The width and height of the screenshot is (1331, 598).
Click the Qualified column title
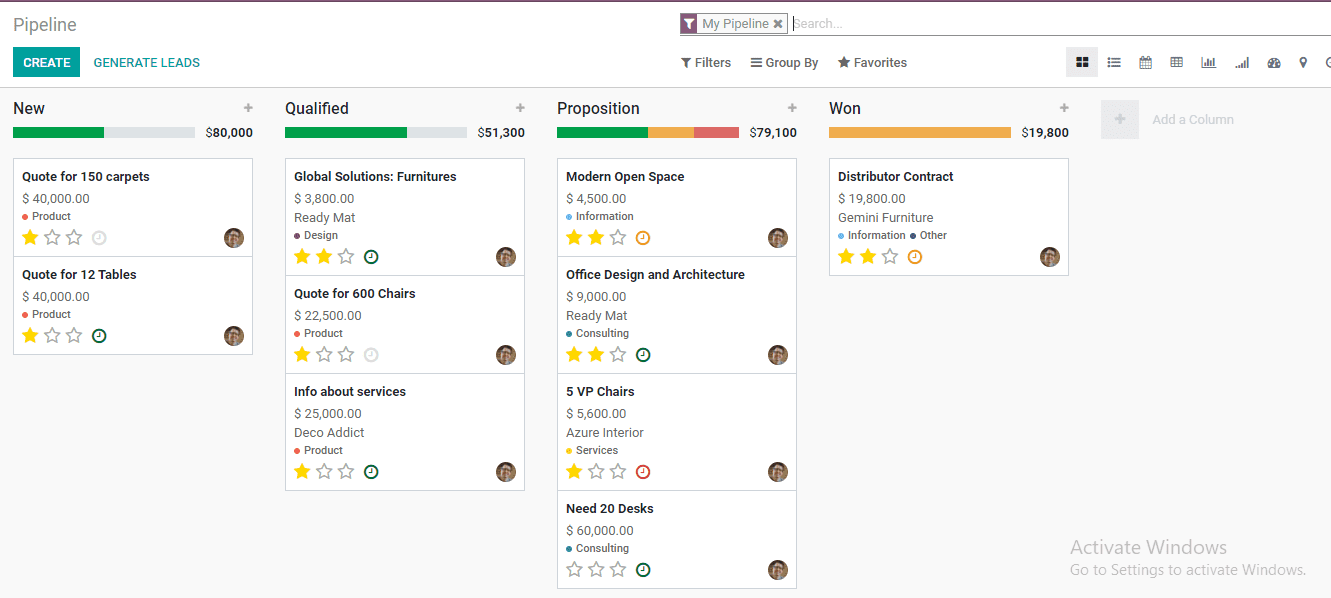coord(317,108)
